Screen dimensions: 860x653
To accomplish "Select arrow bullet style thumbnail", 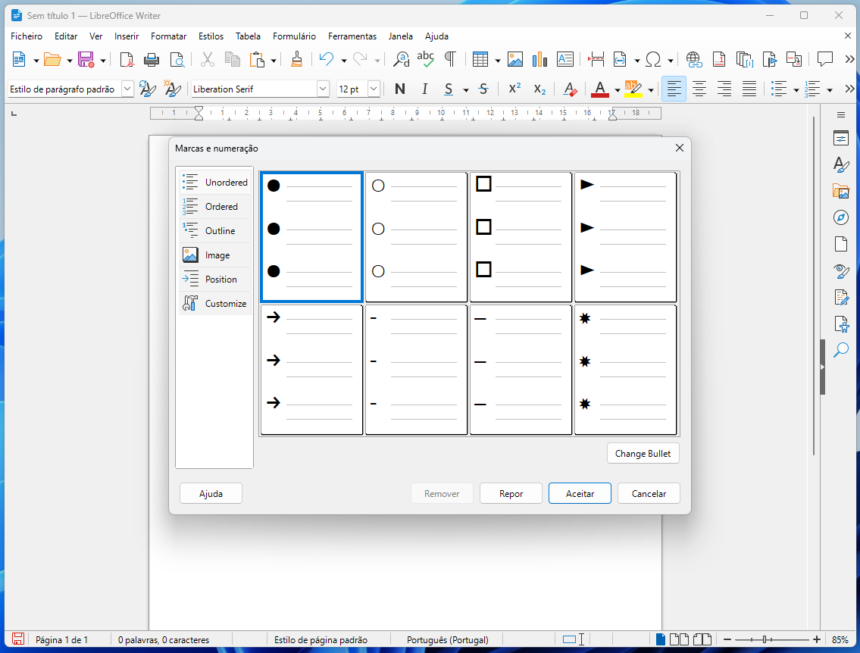I will point(312,370).
